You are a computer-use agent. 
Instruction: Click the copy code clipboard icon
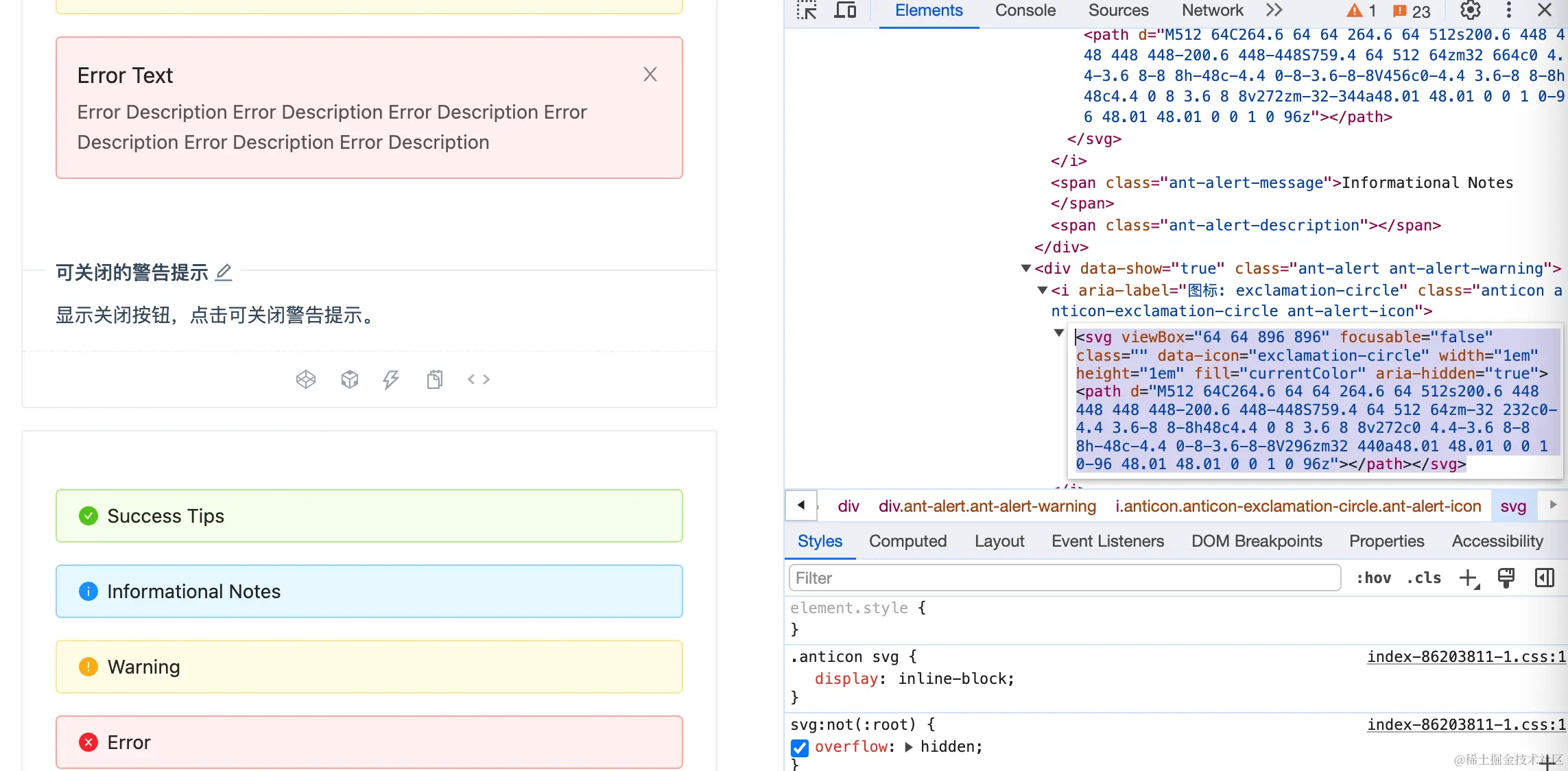[x=434, y=379]
